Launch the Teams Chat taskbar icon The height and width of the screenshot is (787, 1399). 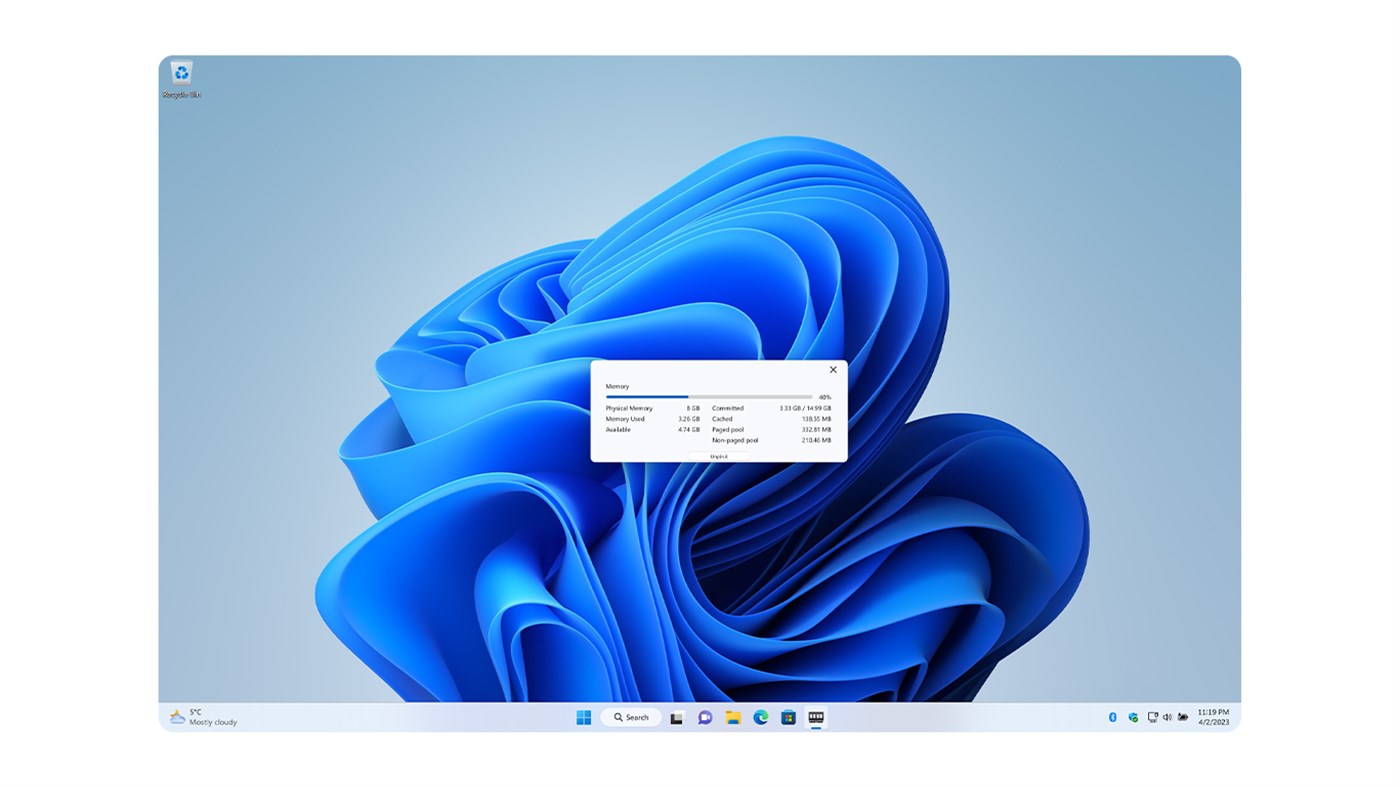click(705, 717)
